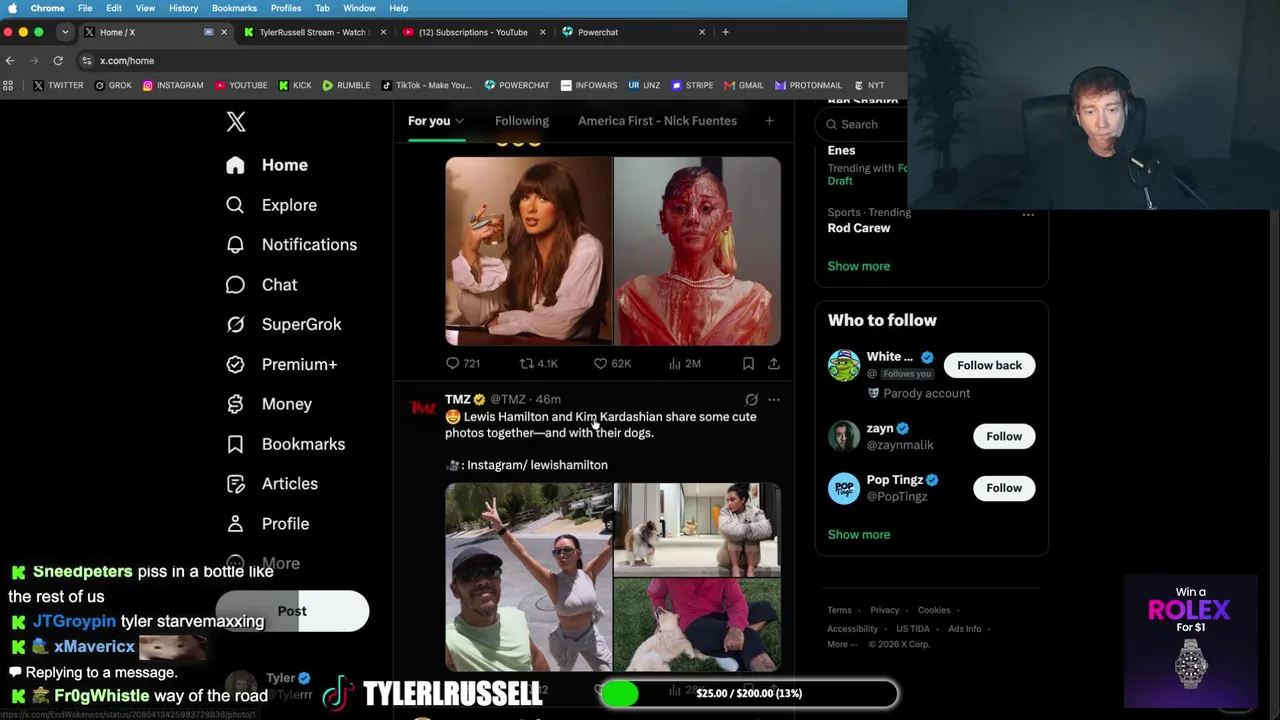1280x720 pixels.
Task: Reload the page in Chrome
Action: (58, 61)
